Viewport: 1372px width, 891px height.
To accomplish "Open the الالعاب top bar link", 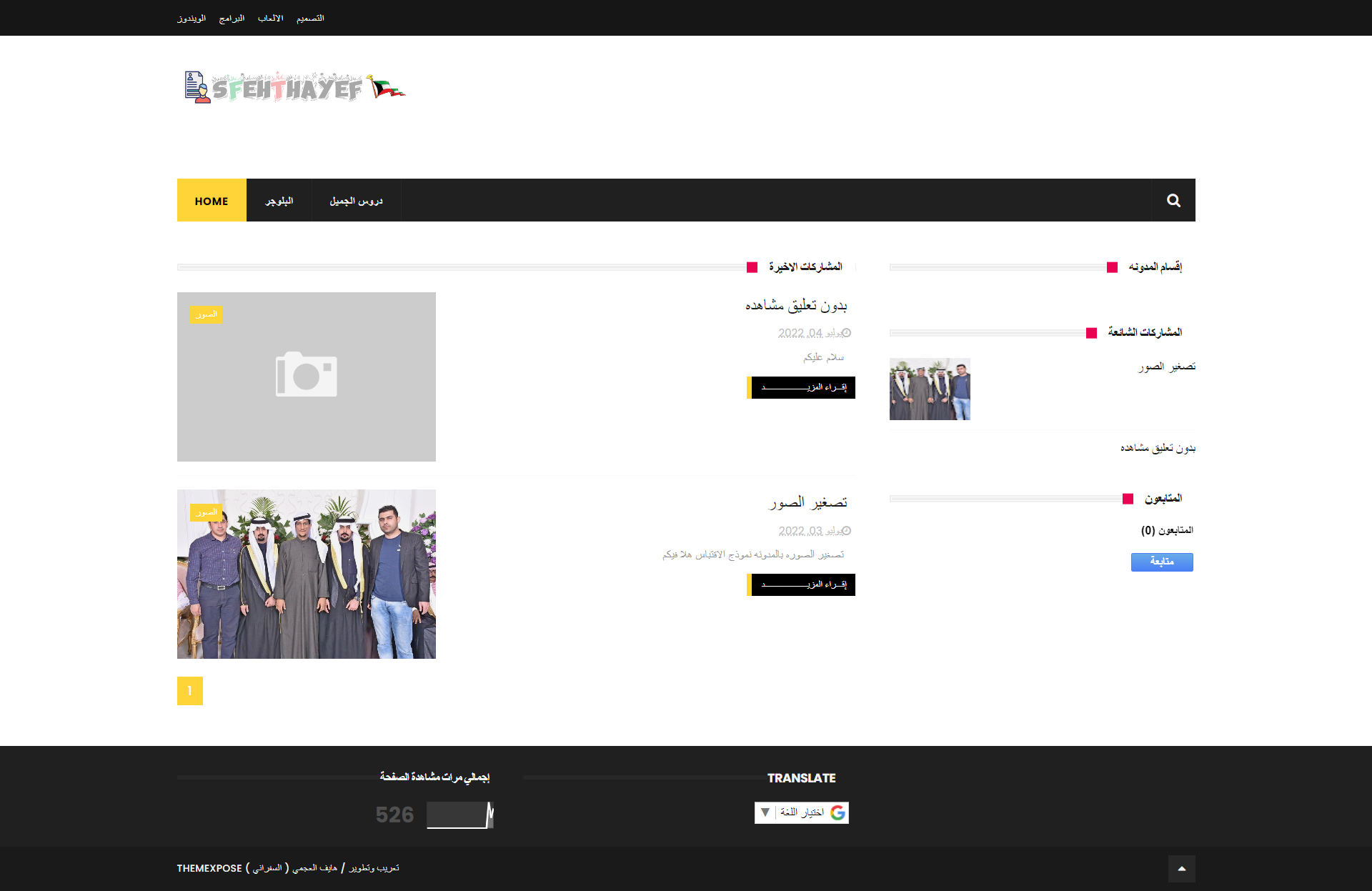I will point(270,18).
